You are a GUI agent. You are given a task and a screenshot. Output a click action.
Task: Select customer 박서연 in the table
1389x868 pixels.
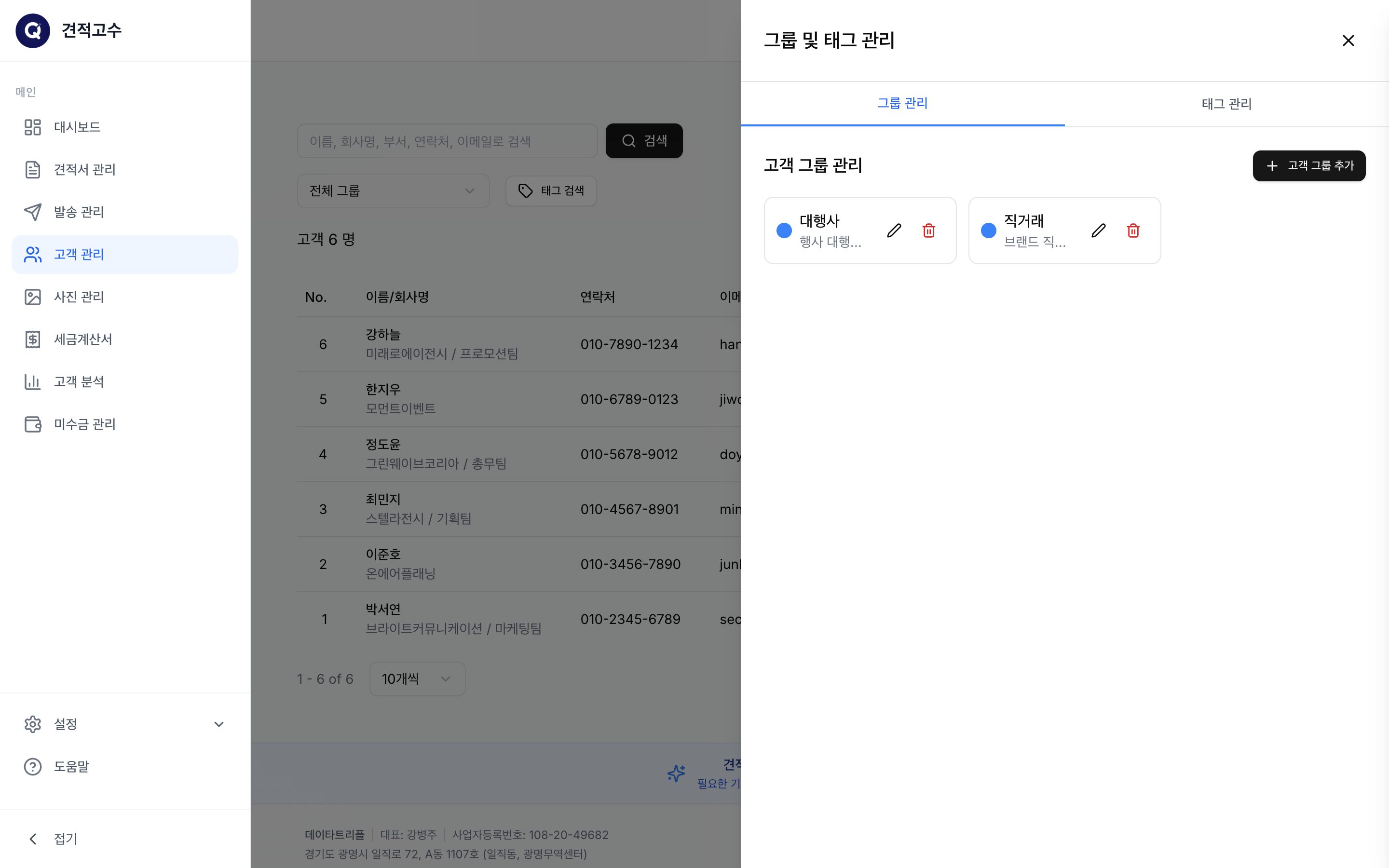coord(383,609)
